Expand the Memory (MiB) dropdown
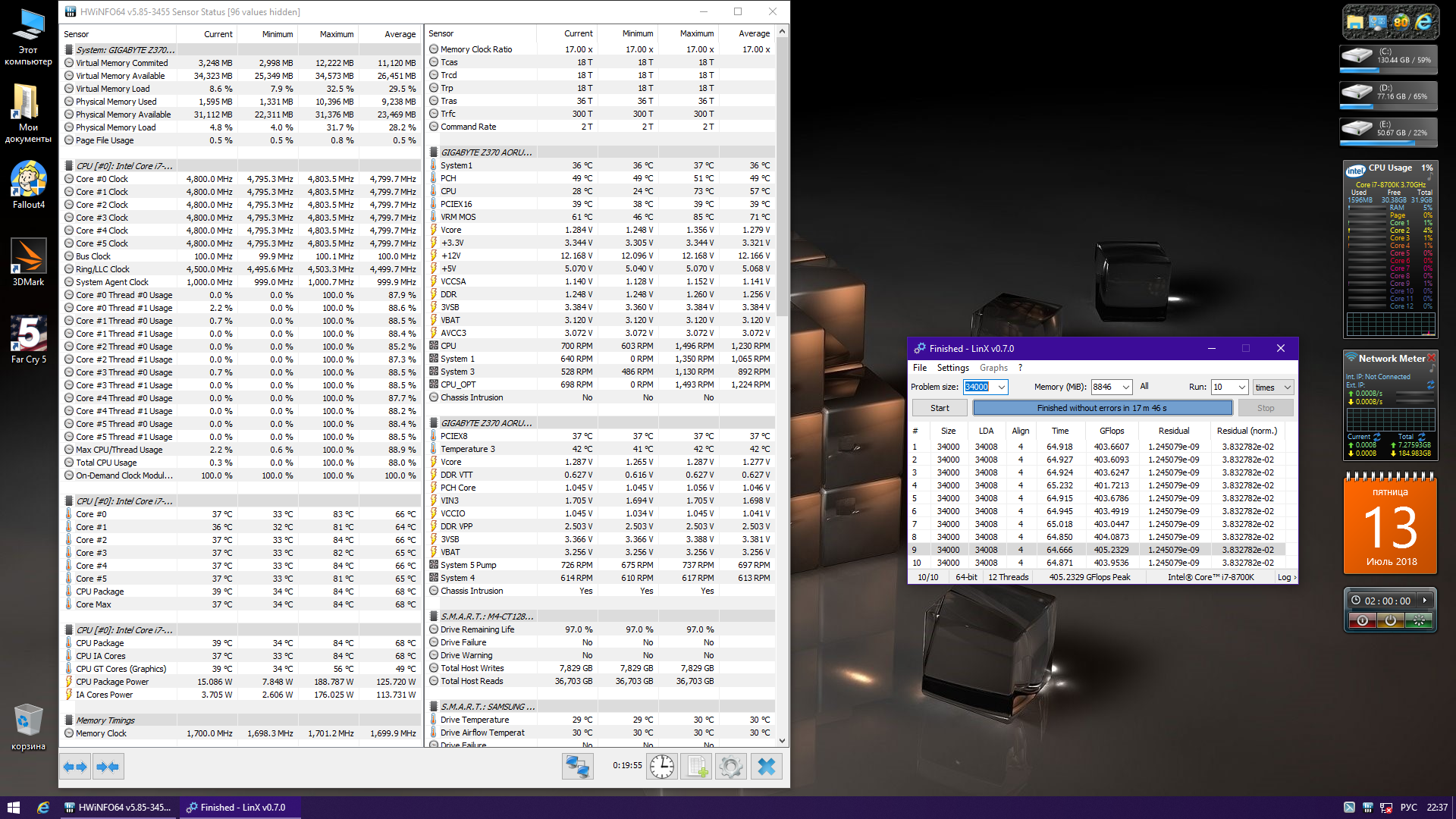 (1125, 388)
